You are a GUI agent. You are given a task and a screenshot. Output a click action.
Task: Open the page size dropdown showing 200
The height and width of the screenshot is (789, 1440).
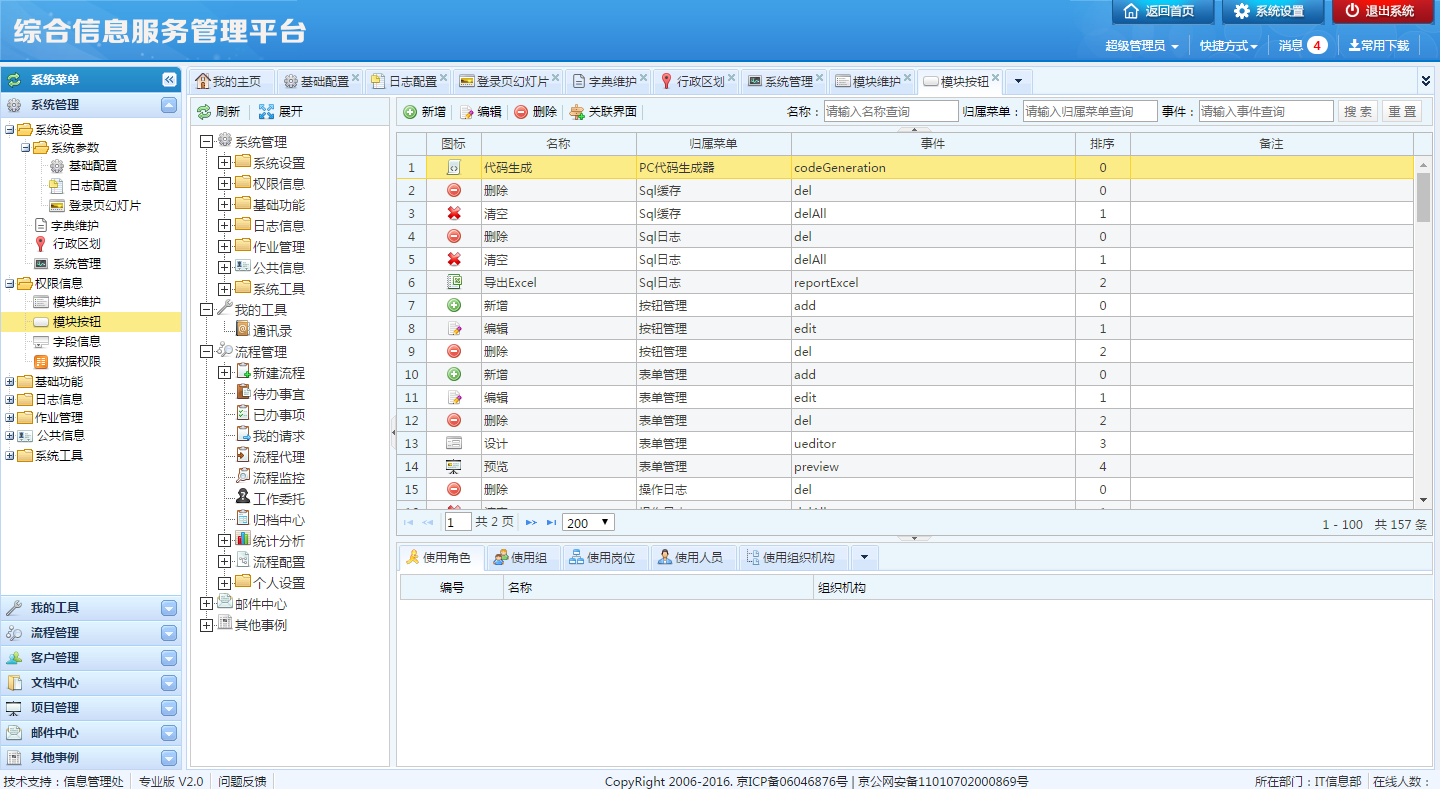pyautogui.click(x=589, y=522)
